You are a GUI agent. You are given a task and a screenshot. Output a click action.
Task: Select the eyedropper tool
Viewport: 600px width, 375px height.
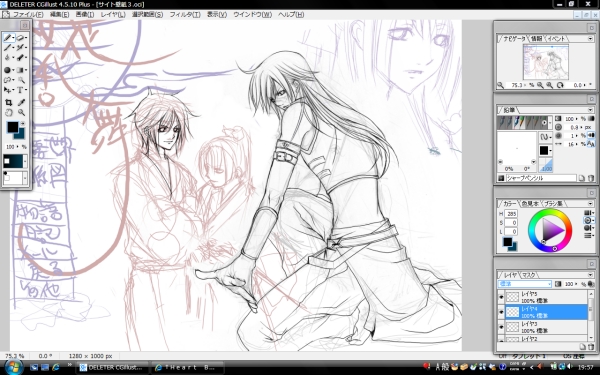pyautogui.click(x=21, y=102)
